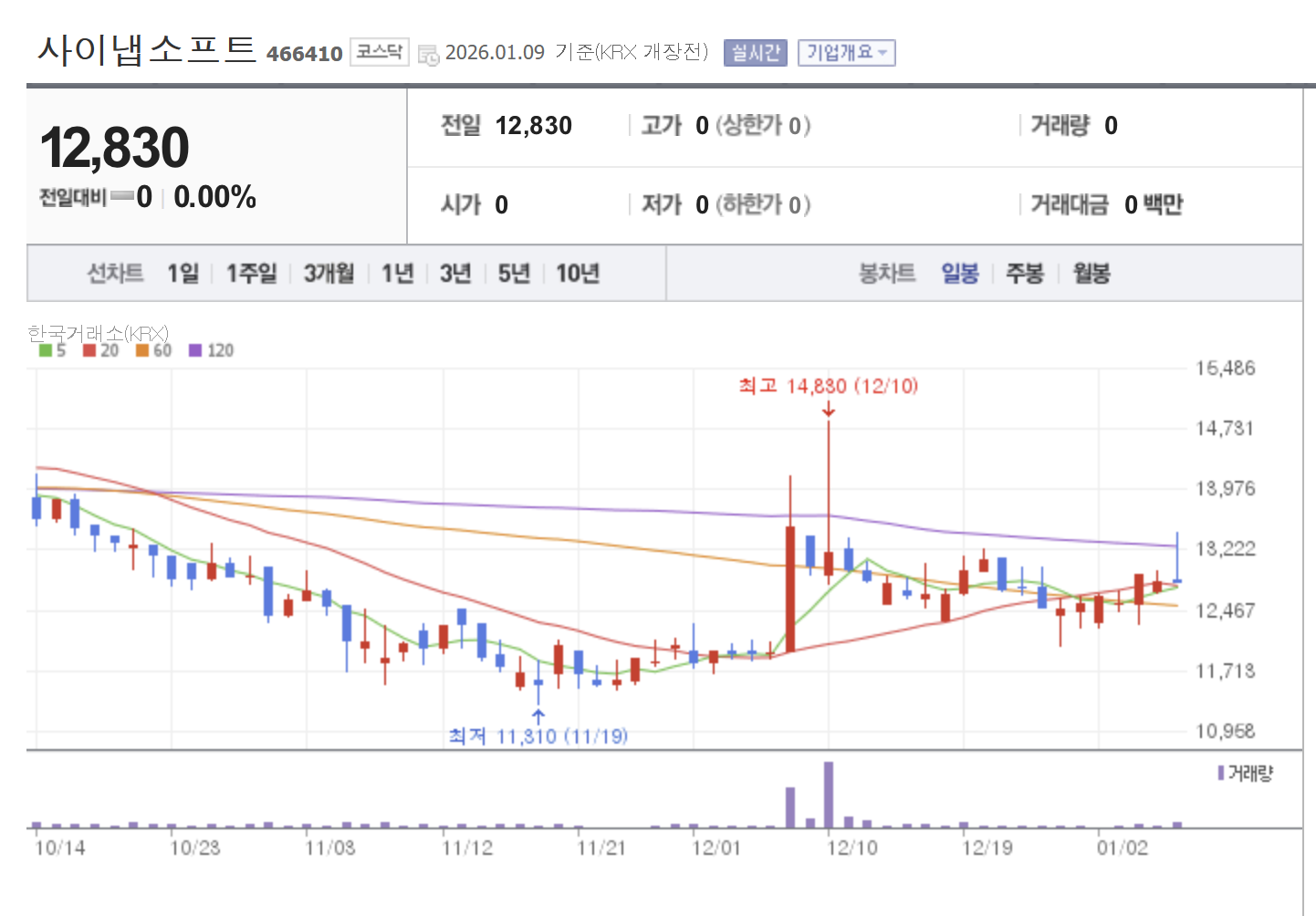Click the tallest volume bar near 12/10
The width and height of the screenshot is (1316, 916).
[829, 795]
